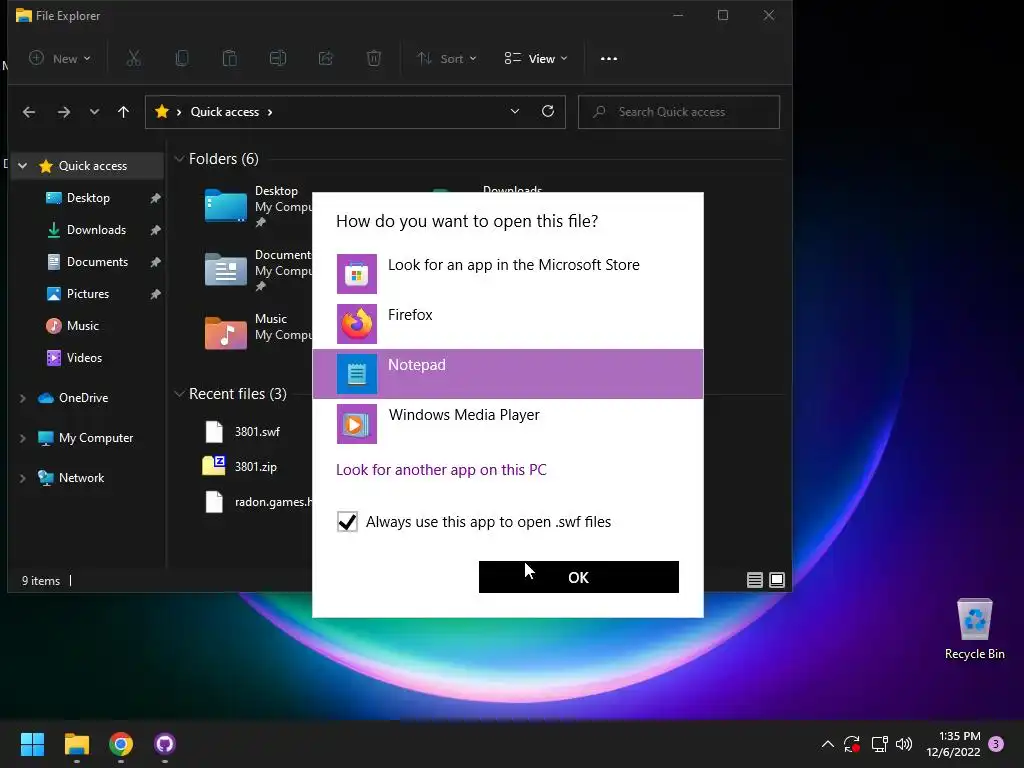Click Look for another app on this PC
The height and width of the screenshot is (768, 1024).
click(441, 470)
